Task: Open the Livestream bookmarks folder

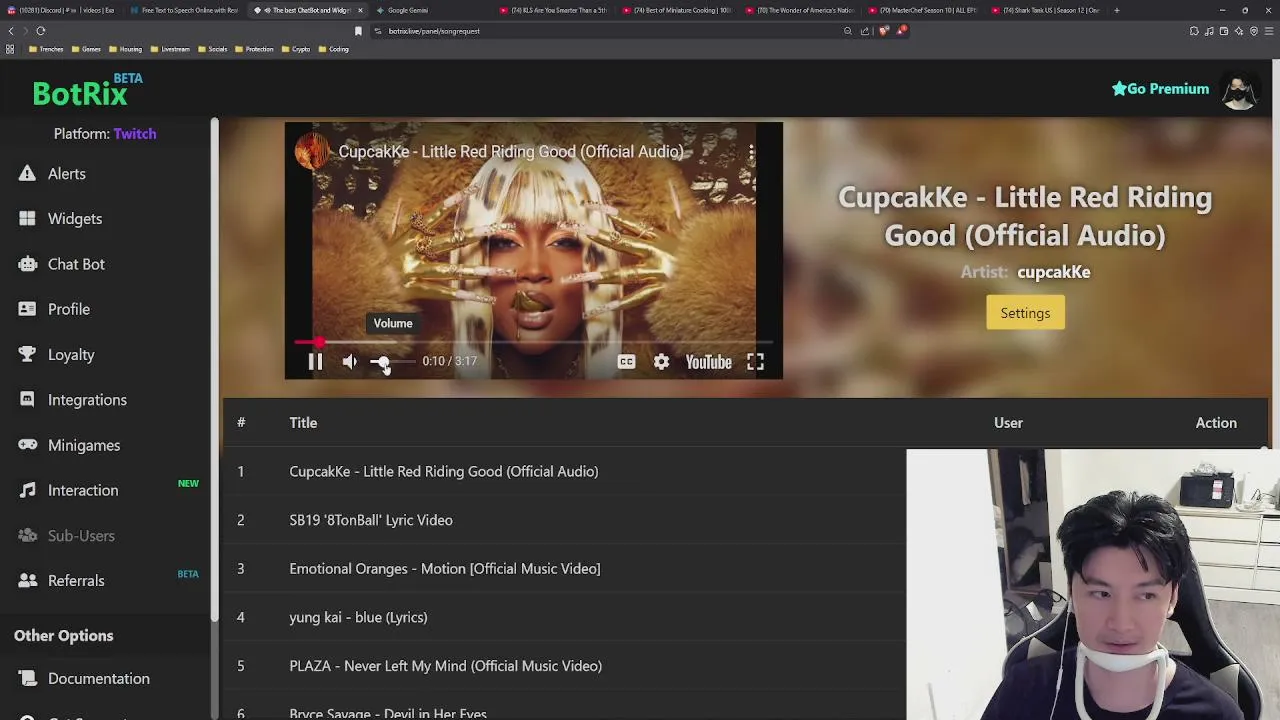Action: point(170,49)
